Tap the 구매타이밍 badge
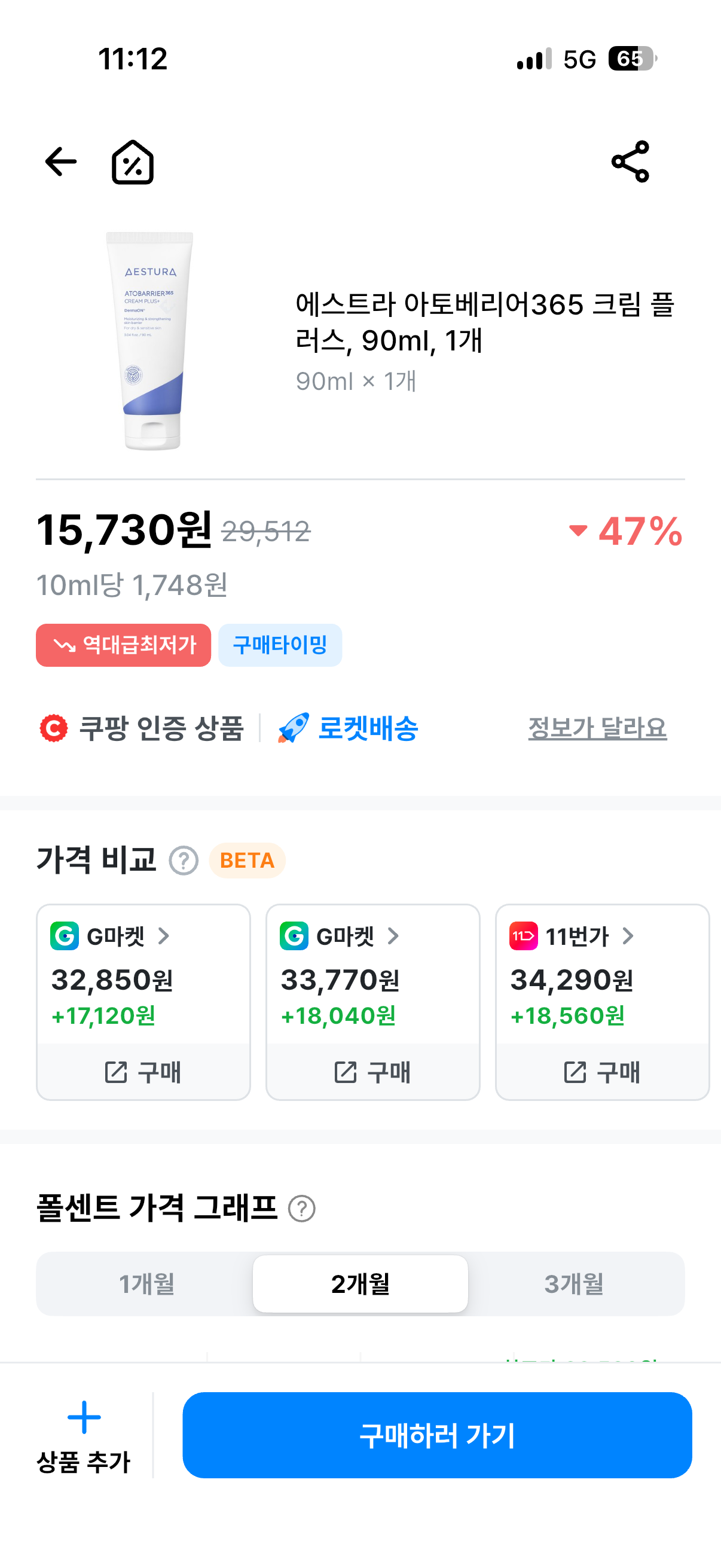 click(280, 645)
